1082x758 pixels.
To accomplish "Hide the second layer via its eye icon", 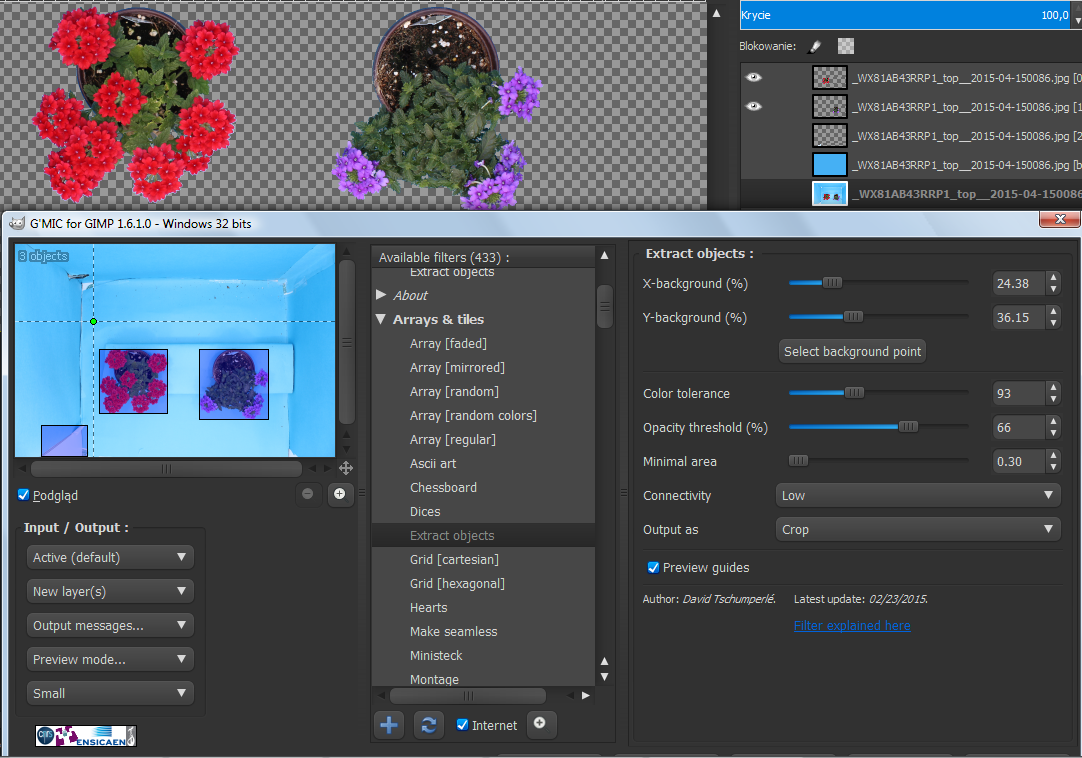I will 754,106.
